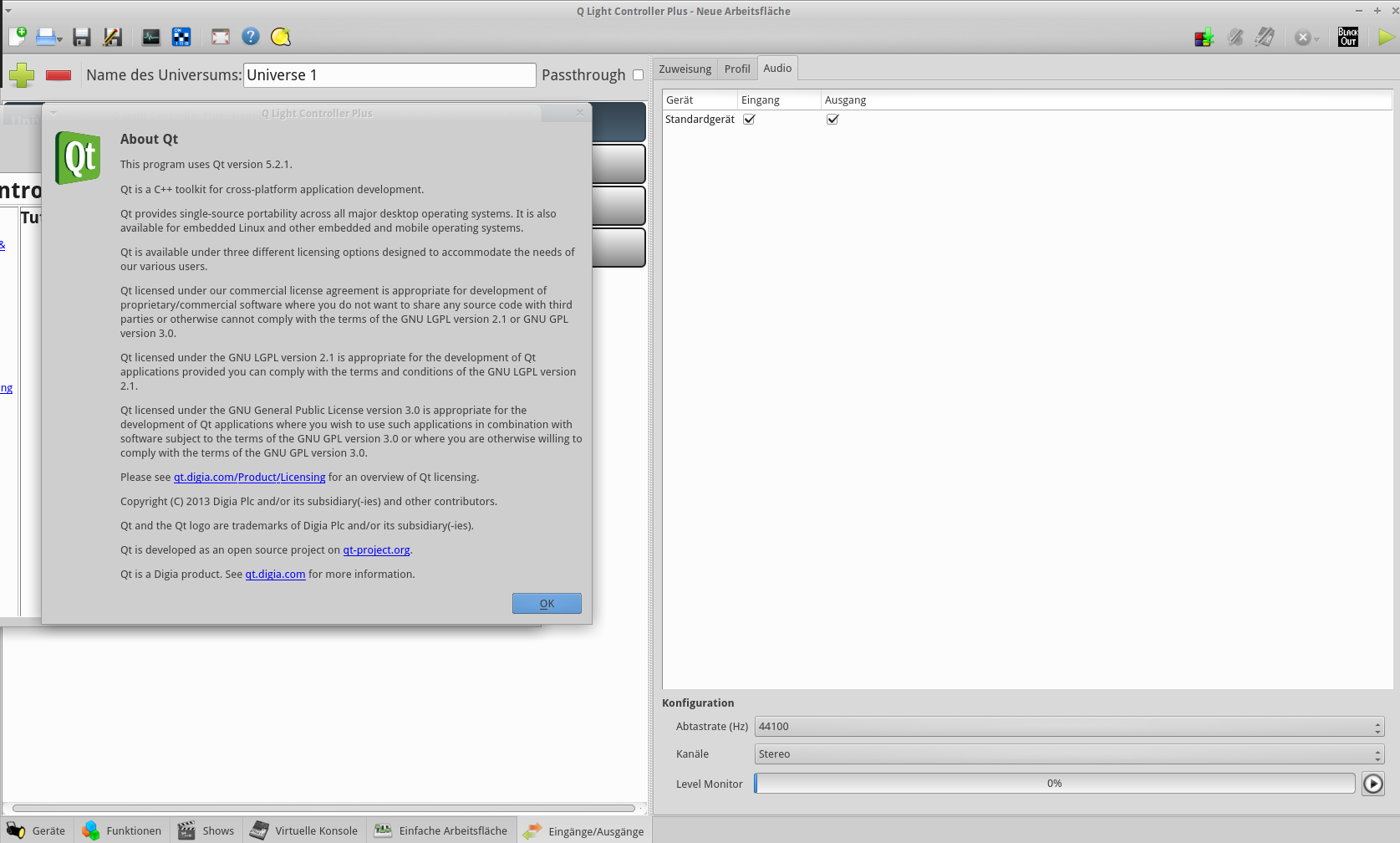Open the Kanäle Stereo dropdown

[x=1070, y=754]
